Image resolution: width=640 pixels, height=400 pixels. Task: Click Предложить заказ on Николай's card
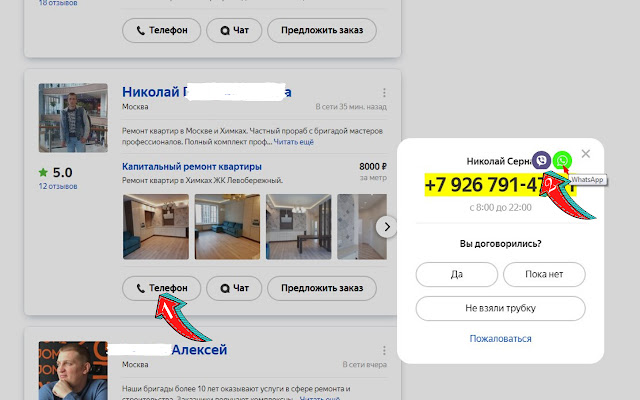coord(322,289)
